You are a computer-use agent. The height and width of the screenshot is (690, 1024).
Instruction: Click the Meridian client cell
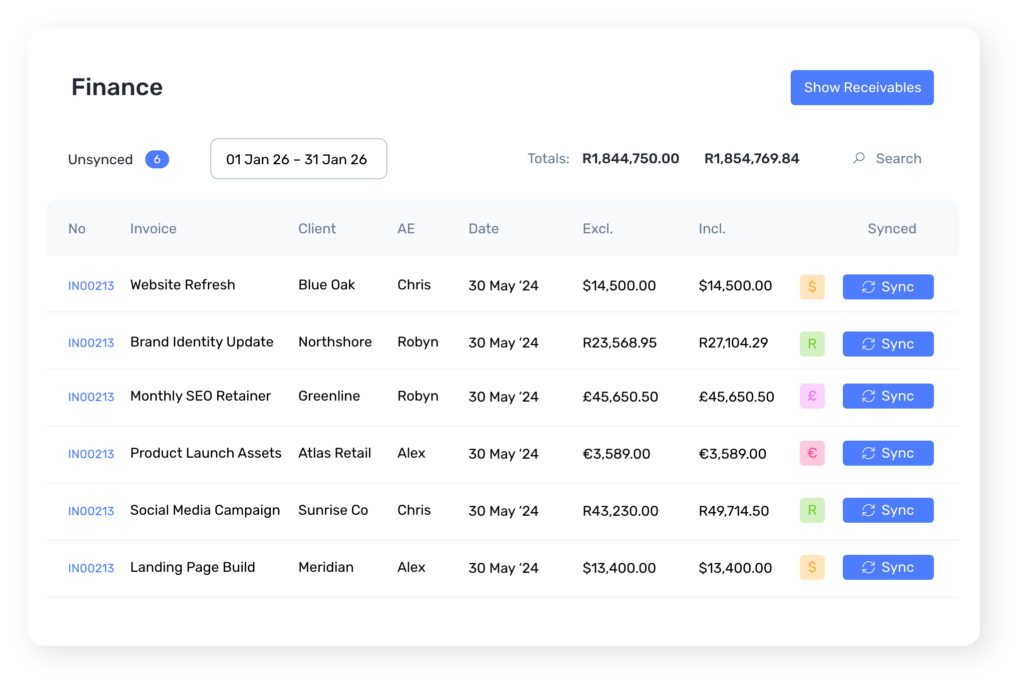point(326,567)
